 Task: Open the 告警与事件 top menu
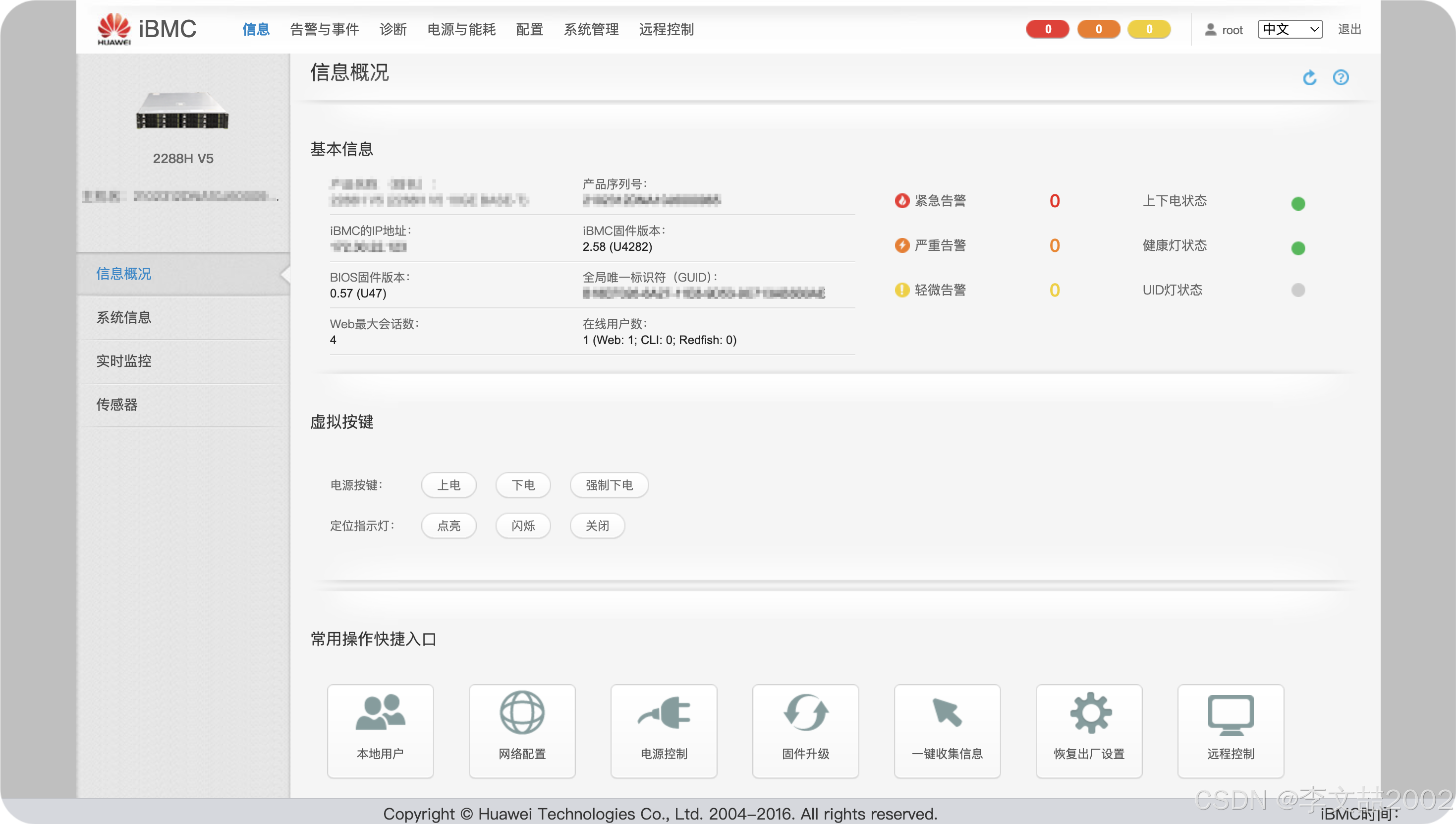coord(325,29)
